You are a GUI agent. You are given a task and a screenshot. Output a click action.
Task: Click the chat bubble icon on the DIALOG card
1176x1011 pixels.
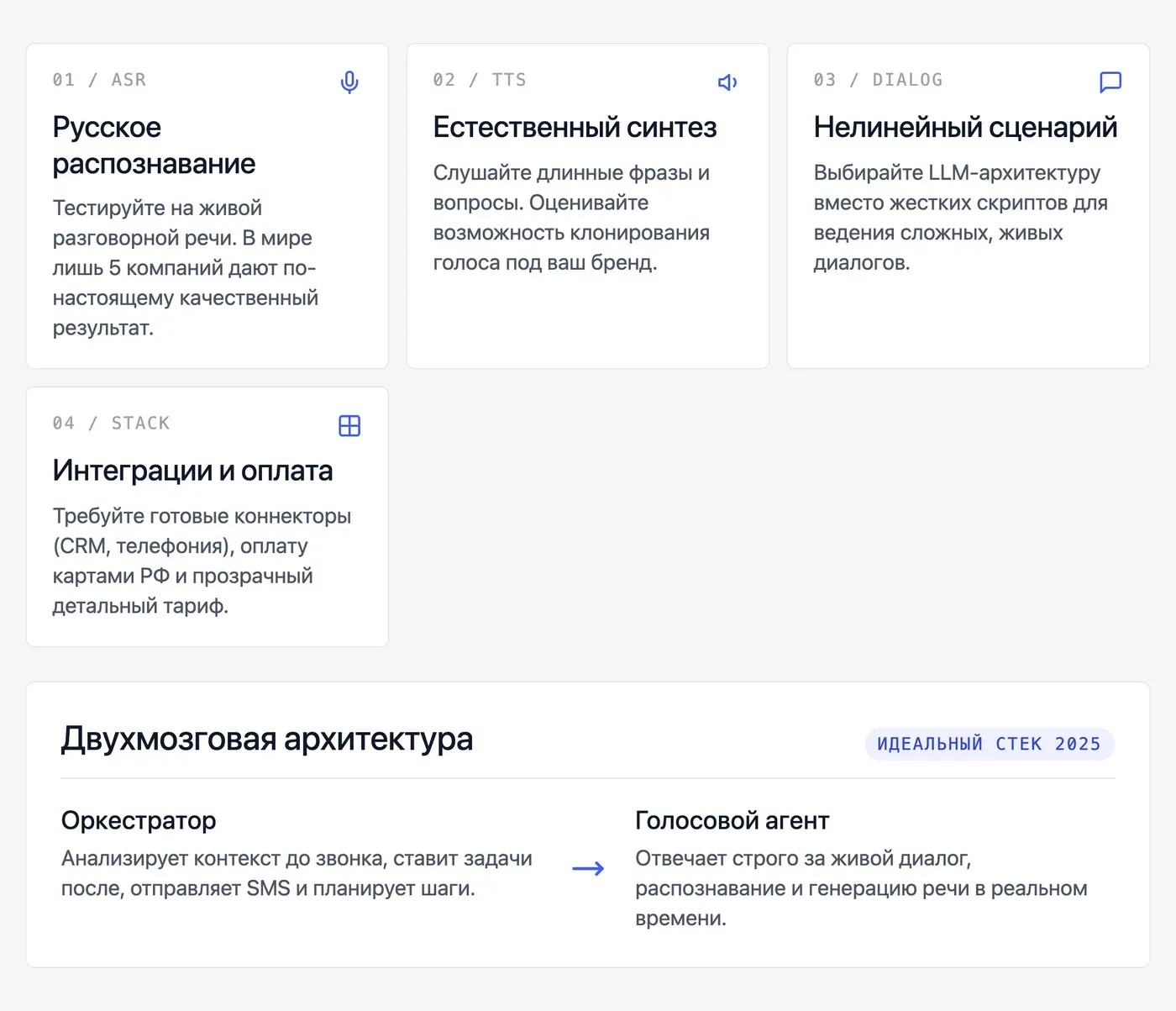click(x=1110, y=82)
